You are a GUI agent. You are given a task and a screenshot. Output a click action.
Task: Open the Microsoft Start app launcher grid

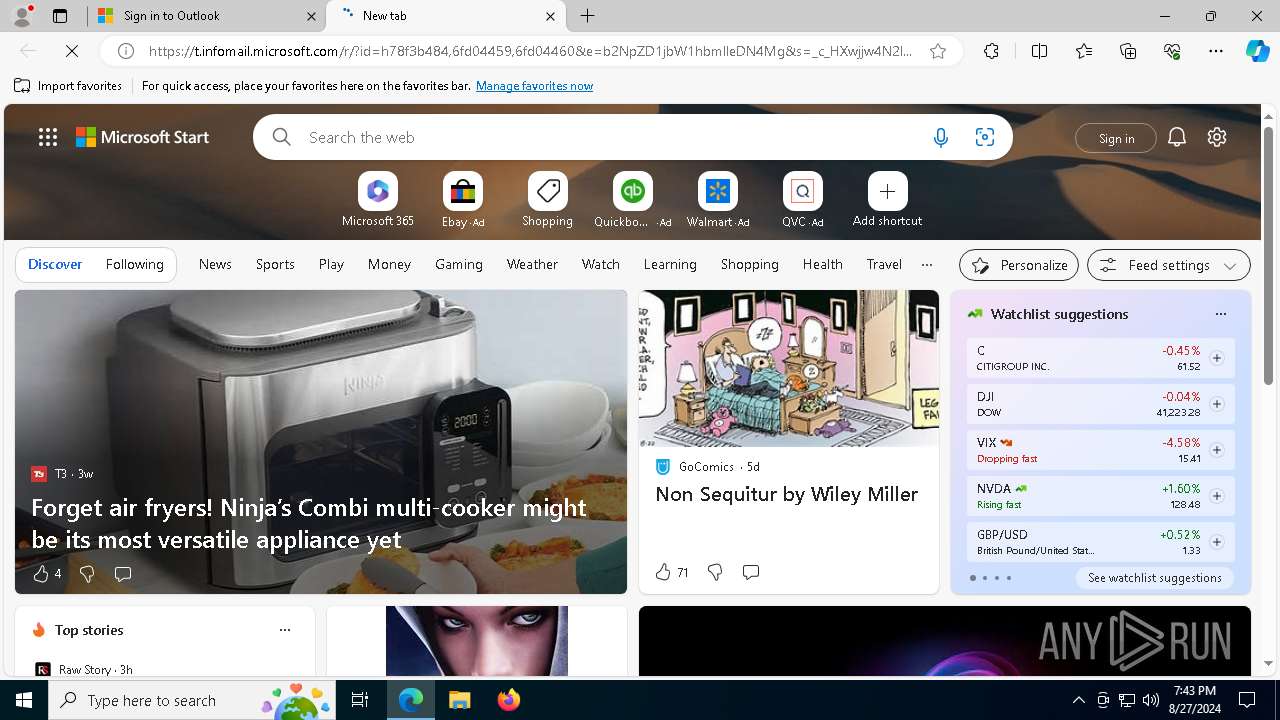click(x=48, y=137)
